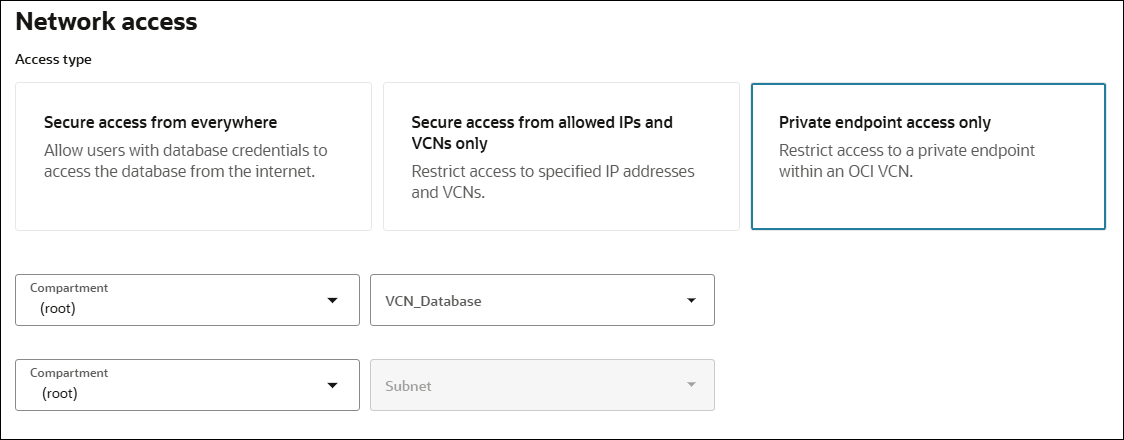Click the 'Restrict access to specified IP addresses' description
The width and height of the screenshot is (1124, 440).
click(553, 181)
